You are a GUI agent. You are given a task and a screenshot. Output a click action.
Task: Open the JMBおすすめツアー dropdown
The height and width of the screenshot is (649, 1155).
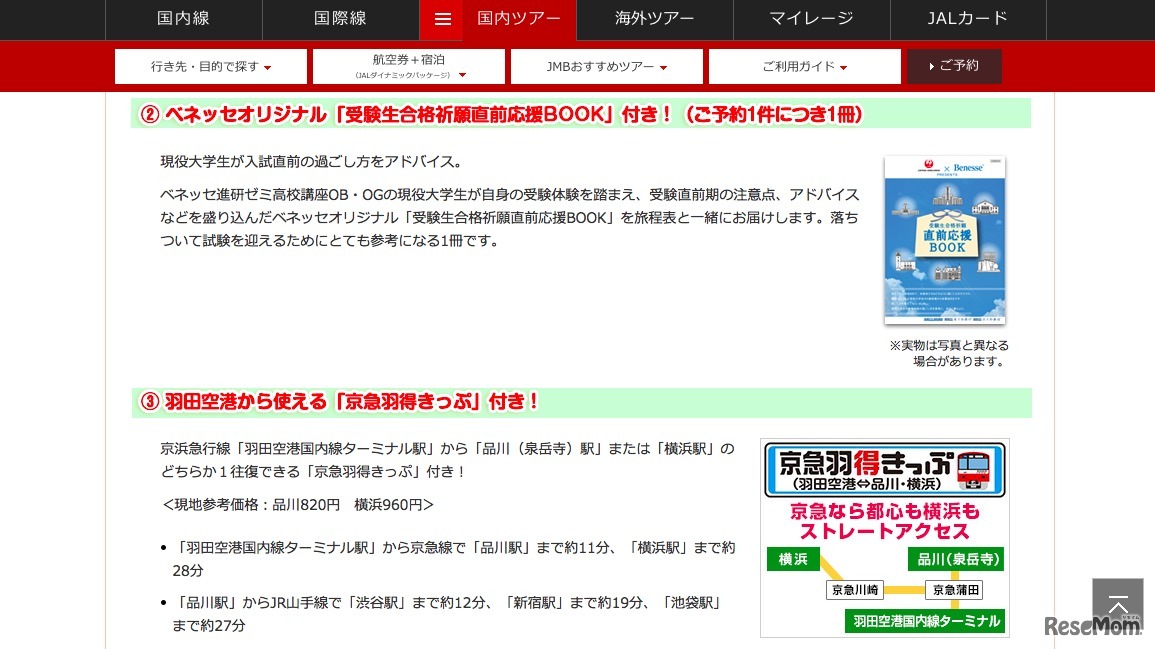pyautogui.click(x=606, y=66)
